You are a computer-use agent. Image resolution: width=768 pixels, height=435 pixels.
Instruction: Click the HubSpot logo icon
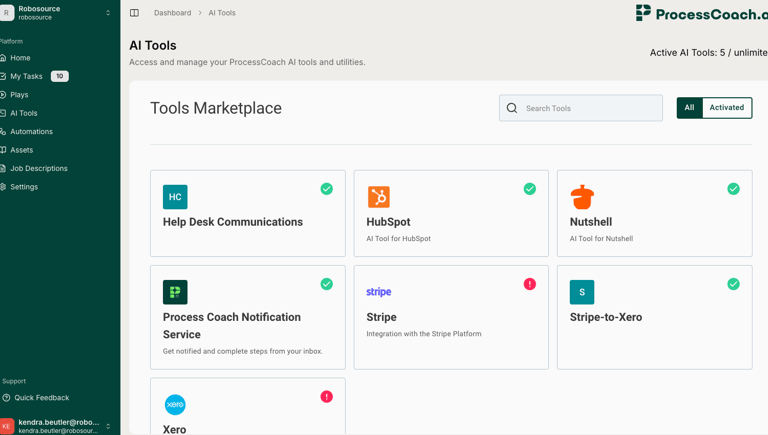pos(379,197)
